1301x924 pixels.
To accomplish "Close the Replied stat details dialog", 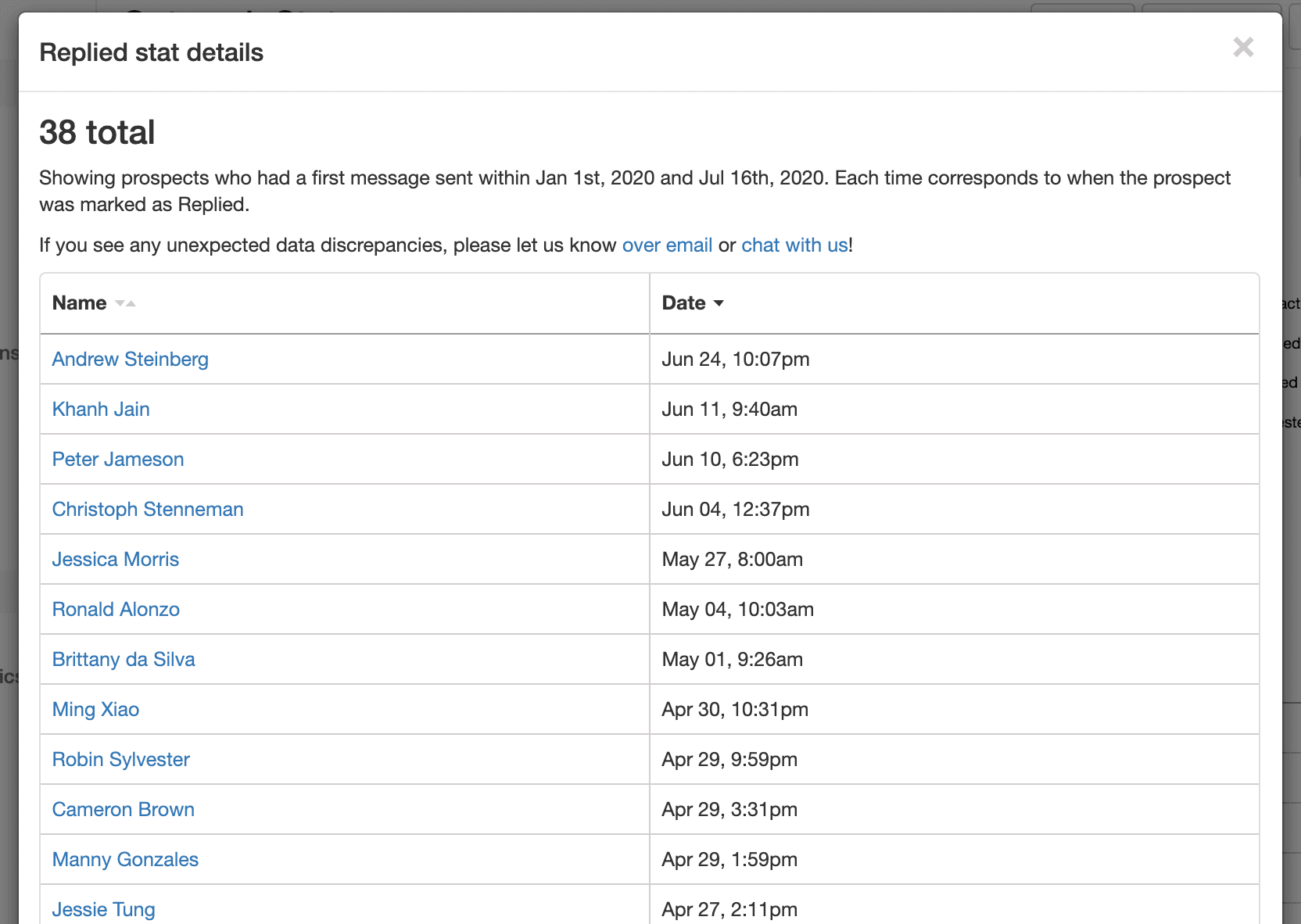I will pyautogui.click(x=1243, y=48).
